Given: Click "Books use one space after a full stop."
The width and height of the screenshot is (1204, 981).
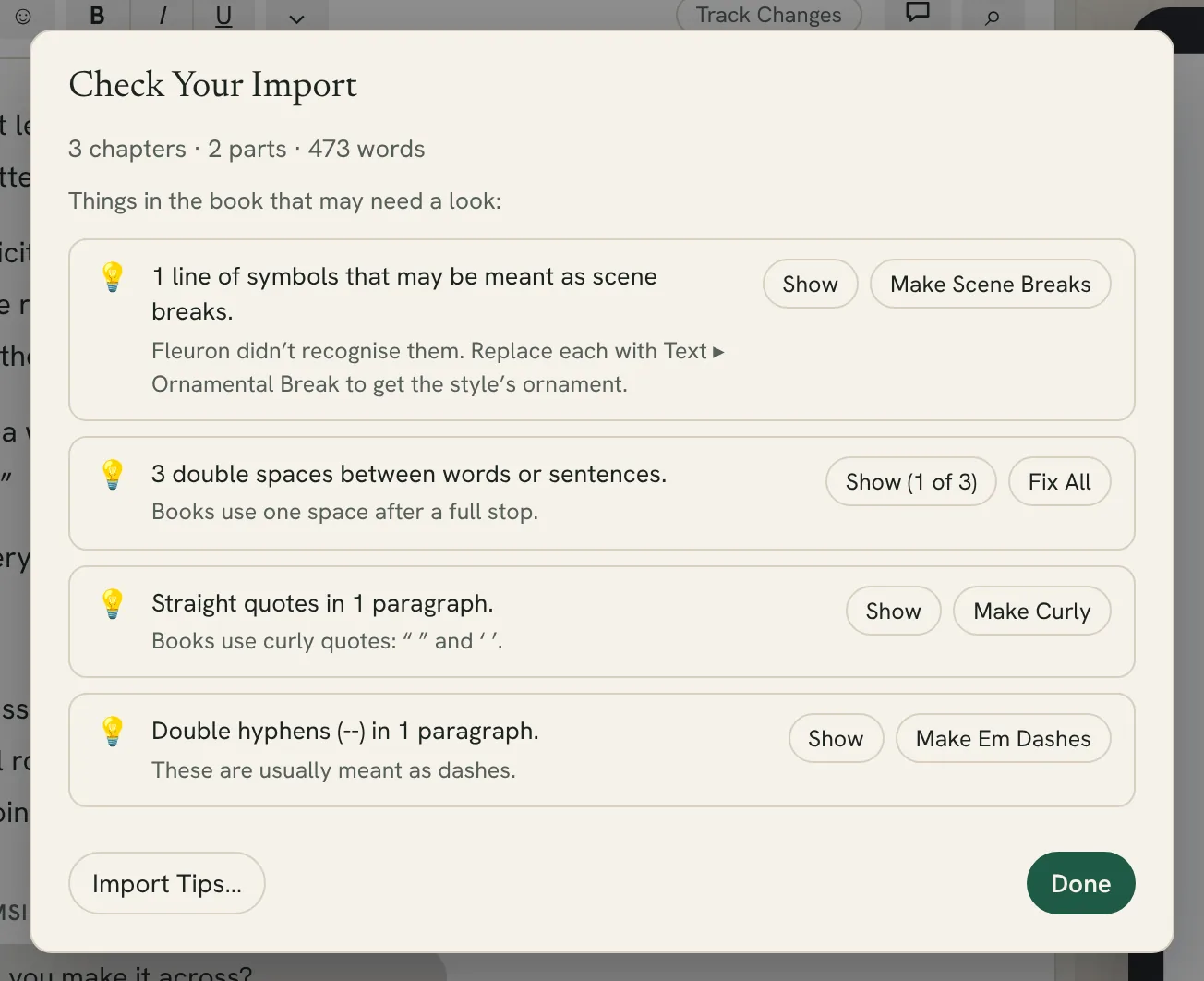Looking at the screenshot, I should [344, 512].
